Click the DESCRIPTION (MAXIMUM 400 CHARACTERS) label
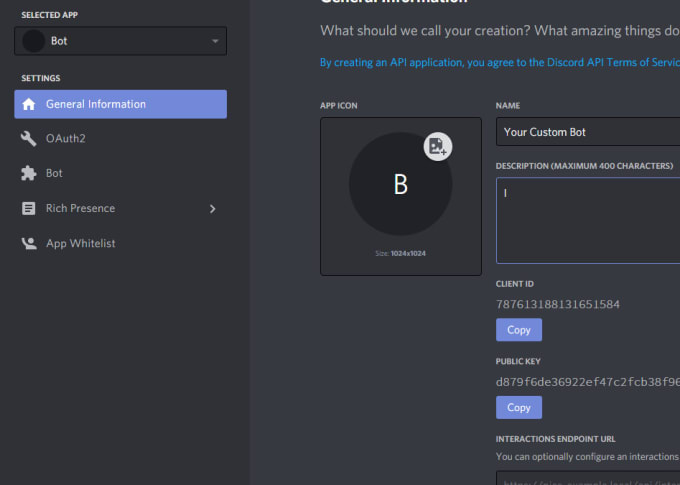 (x=584, y=166)
